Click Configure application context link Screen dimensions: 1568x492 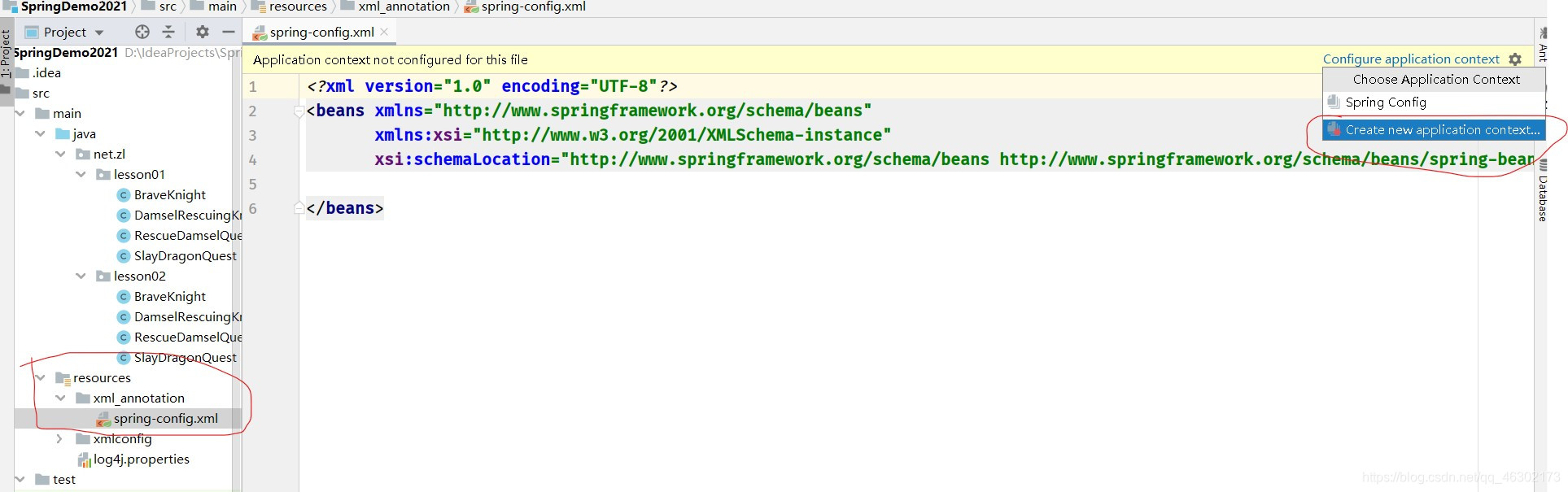[1411, 59]
